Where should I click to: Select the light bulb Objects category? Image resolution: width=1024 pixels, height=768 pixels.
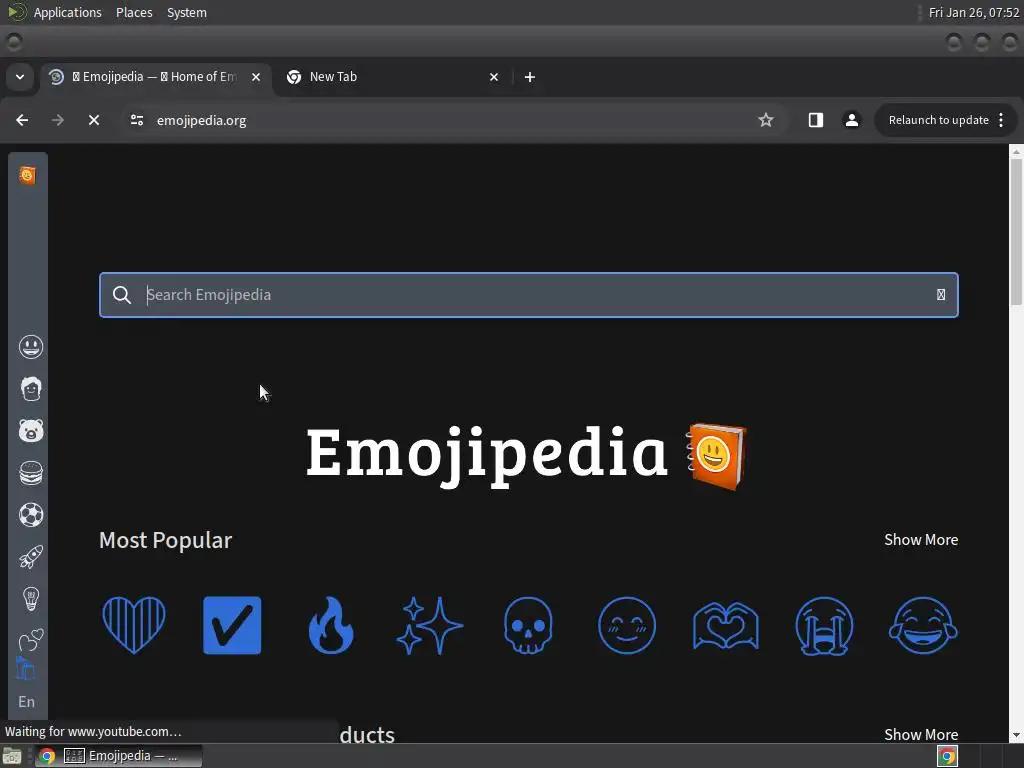pyautogui.click(x=31, y=599)
